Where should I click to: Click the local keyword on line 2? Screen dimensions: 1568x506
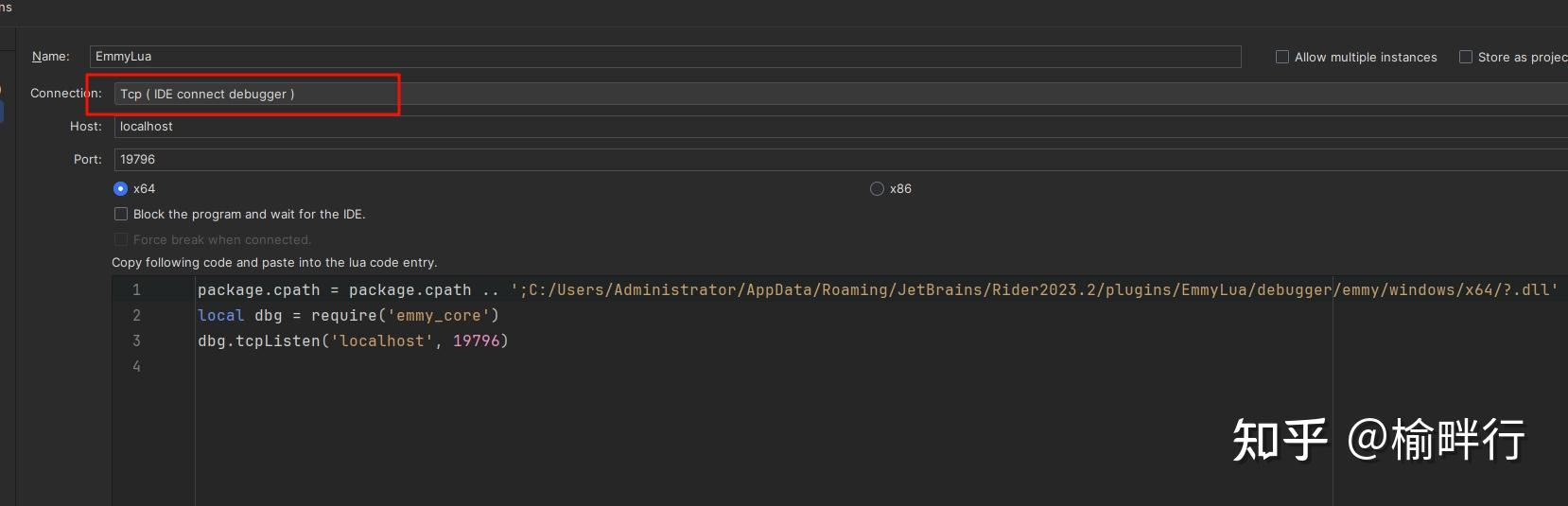pyautogui.click(x=220, y=316)
